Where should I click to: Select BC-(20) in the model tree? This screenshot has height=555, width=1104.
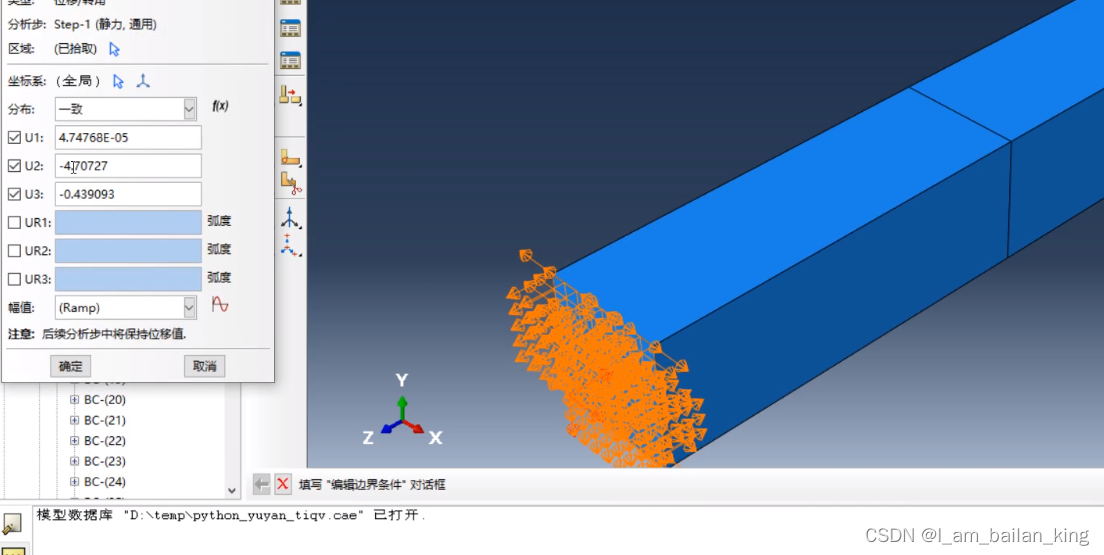click(x=105, y=400)
